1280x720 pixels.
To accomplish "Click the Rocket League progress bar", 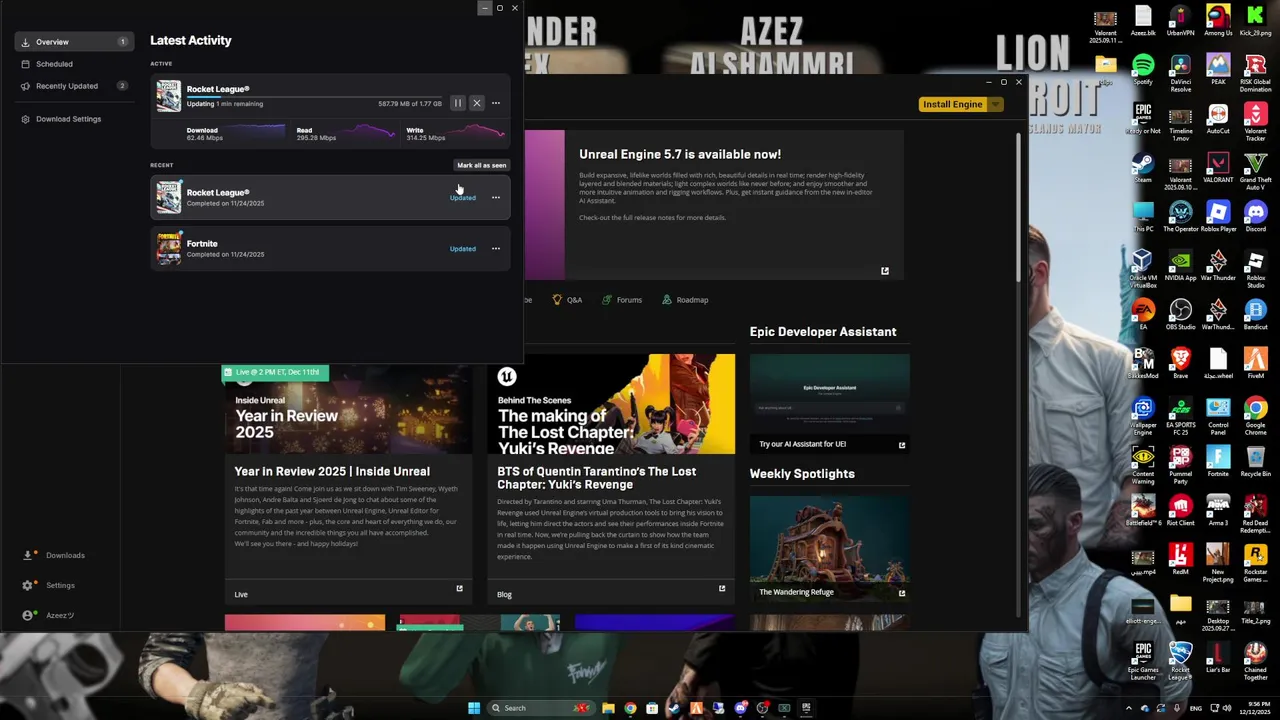I will pyautogui.click(x=314, y=97).
